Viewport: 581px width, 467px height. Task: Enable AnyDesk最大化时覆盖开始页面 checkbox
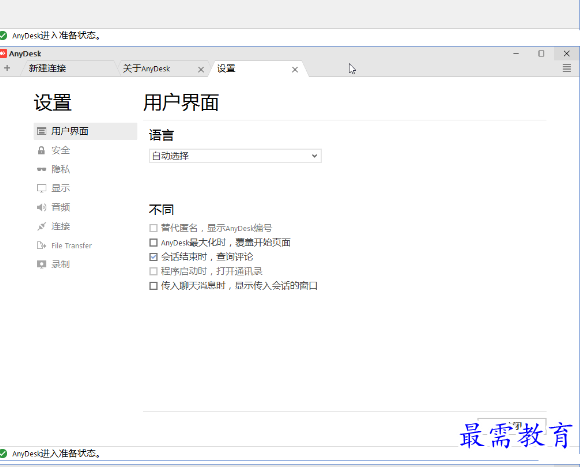153,242
